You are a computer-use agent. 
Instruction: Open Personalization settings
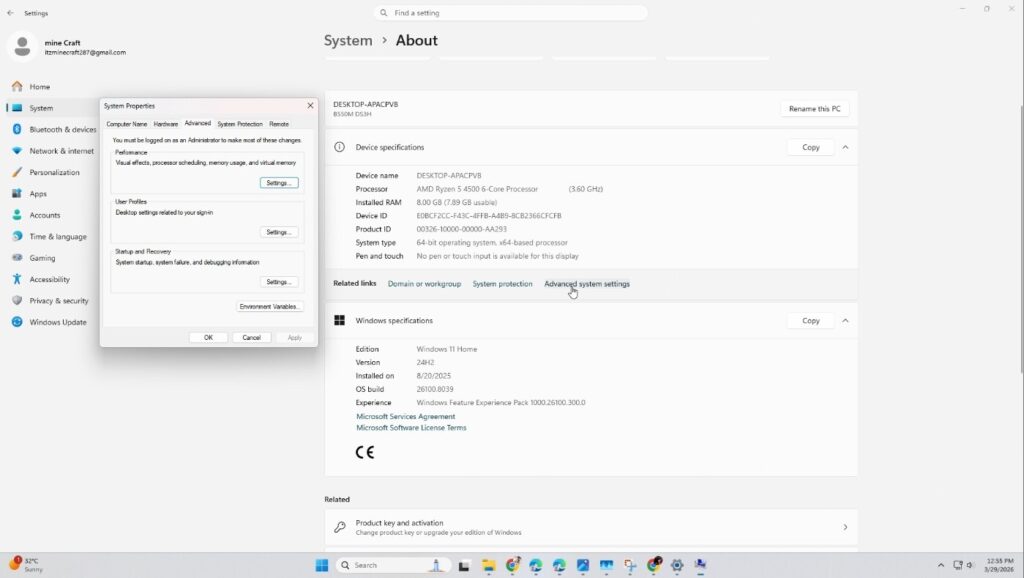click(54, 171)
